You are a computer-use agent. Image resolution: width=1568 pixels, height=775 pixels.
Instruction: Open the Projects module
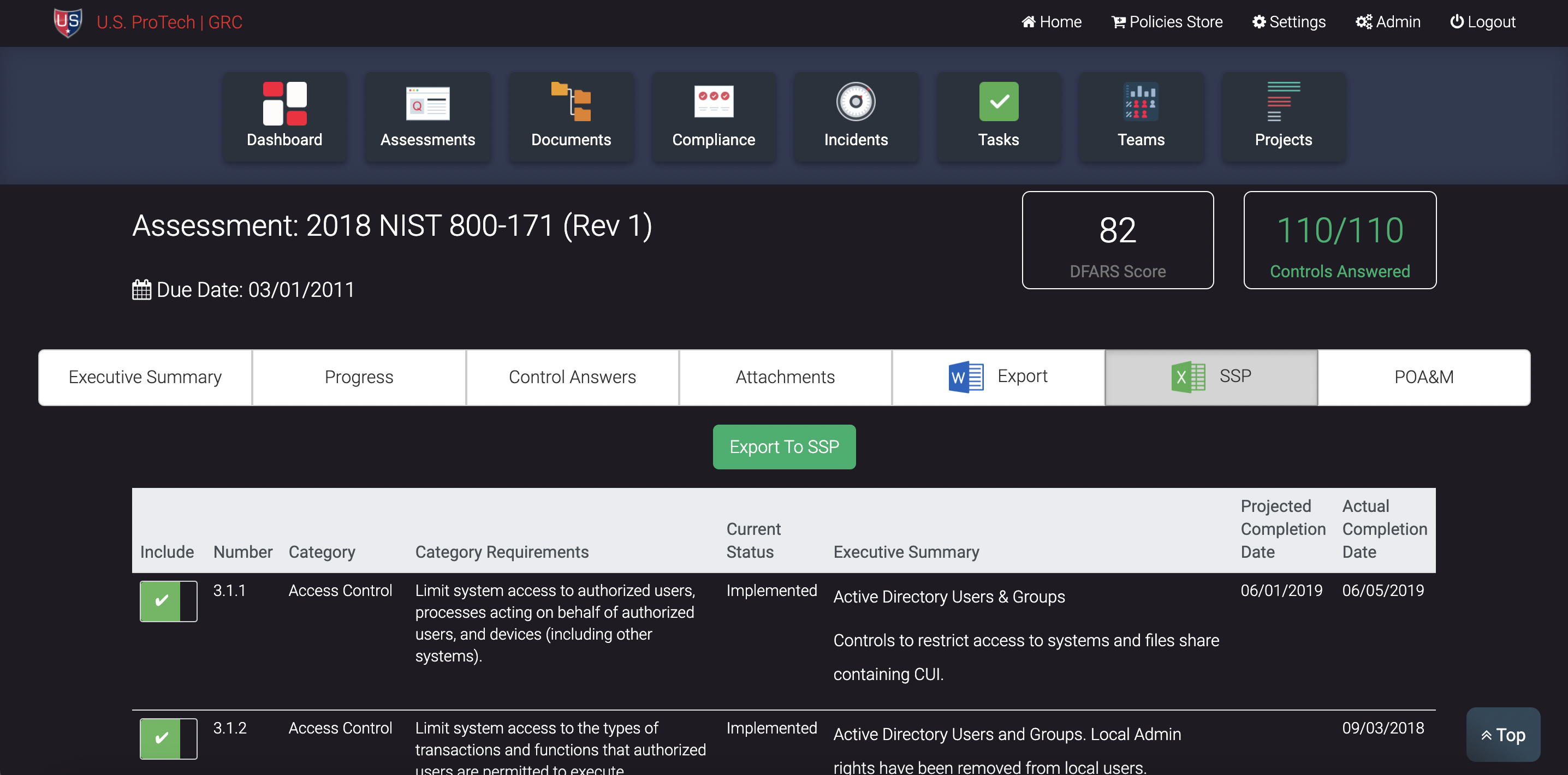point(1283,117)
